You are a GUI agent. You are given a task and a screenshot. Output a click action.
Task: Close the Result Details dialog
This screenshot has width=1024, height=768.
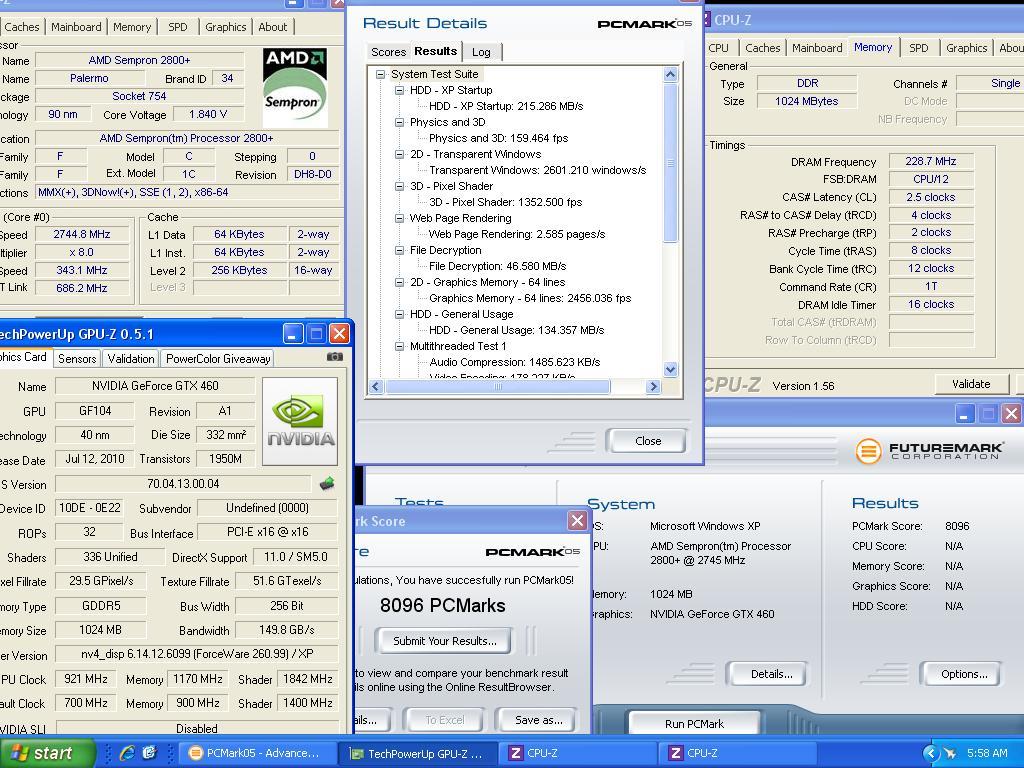point(647,441)
